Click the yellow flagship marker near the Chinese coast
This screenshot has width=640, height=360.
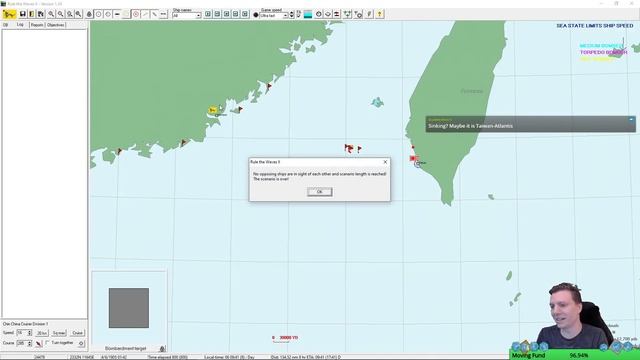(213, 110)
